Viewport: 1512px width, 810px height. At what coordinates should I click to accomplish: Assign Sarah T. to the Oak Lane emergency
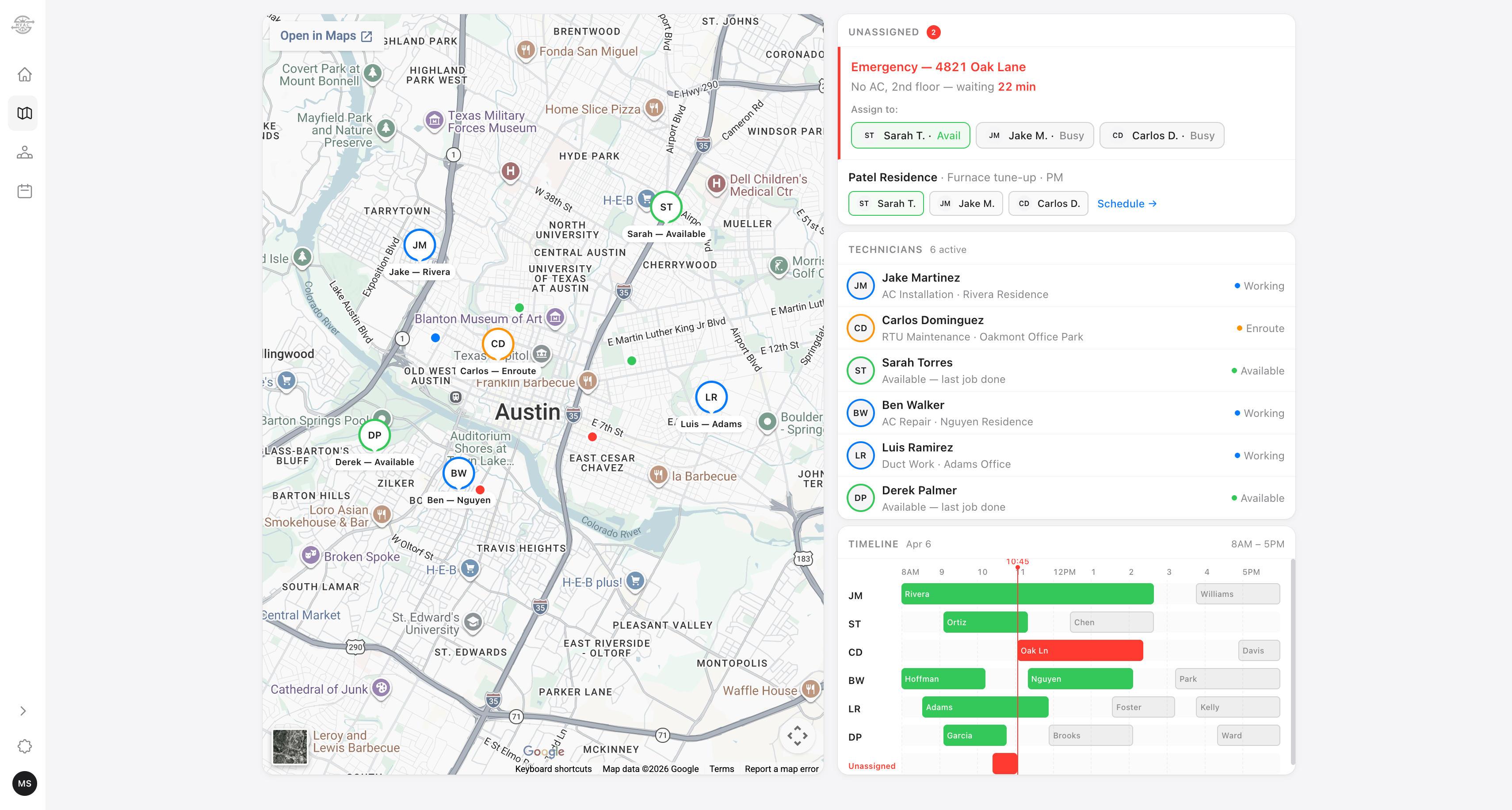910,135
